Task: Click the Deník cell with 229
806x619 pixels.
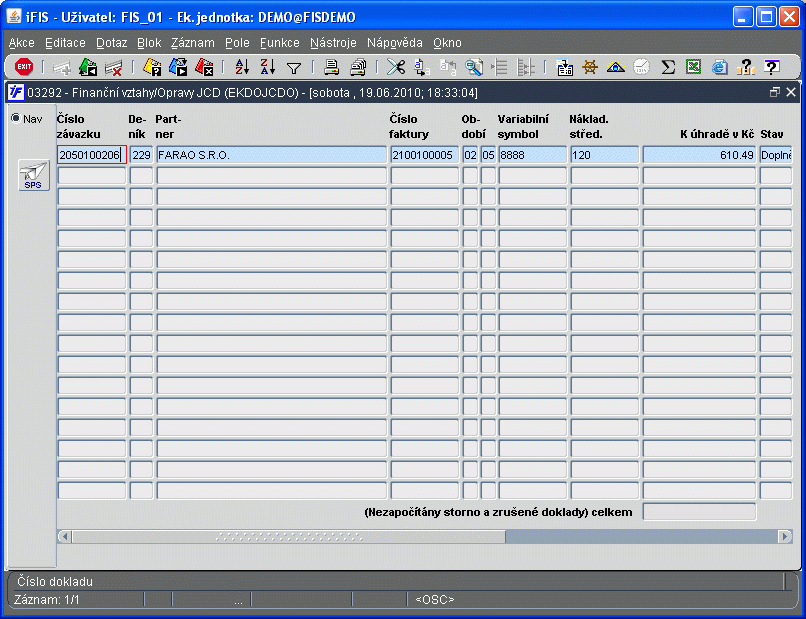Action: point(141,155)
